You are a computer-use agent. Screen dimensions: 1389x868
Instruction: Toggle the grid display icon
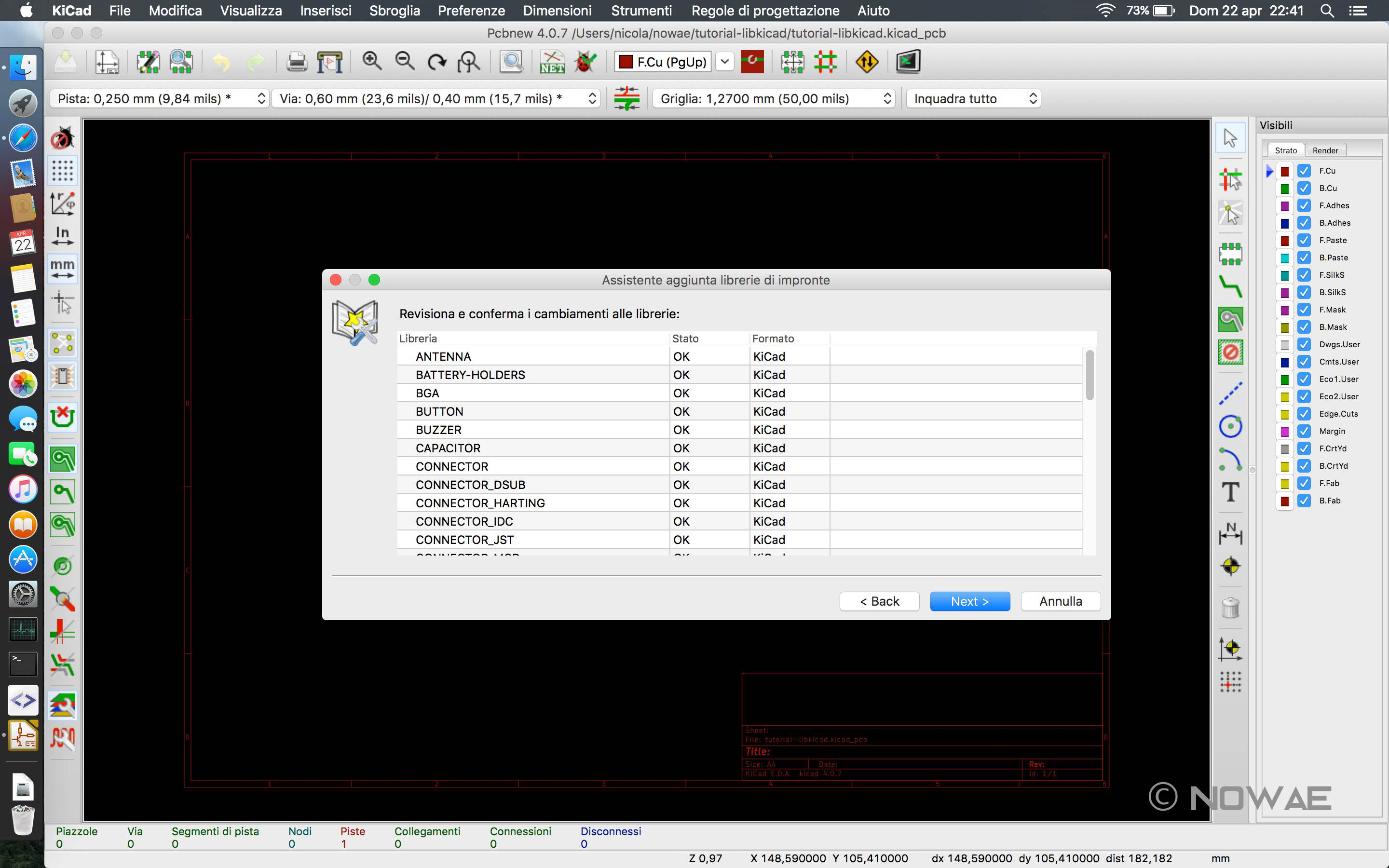(x=63, y=171)
